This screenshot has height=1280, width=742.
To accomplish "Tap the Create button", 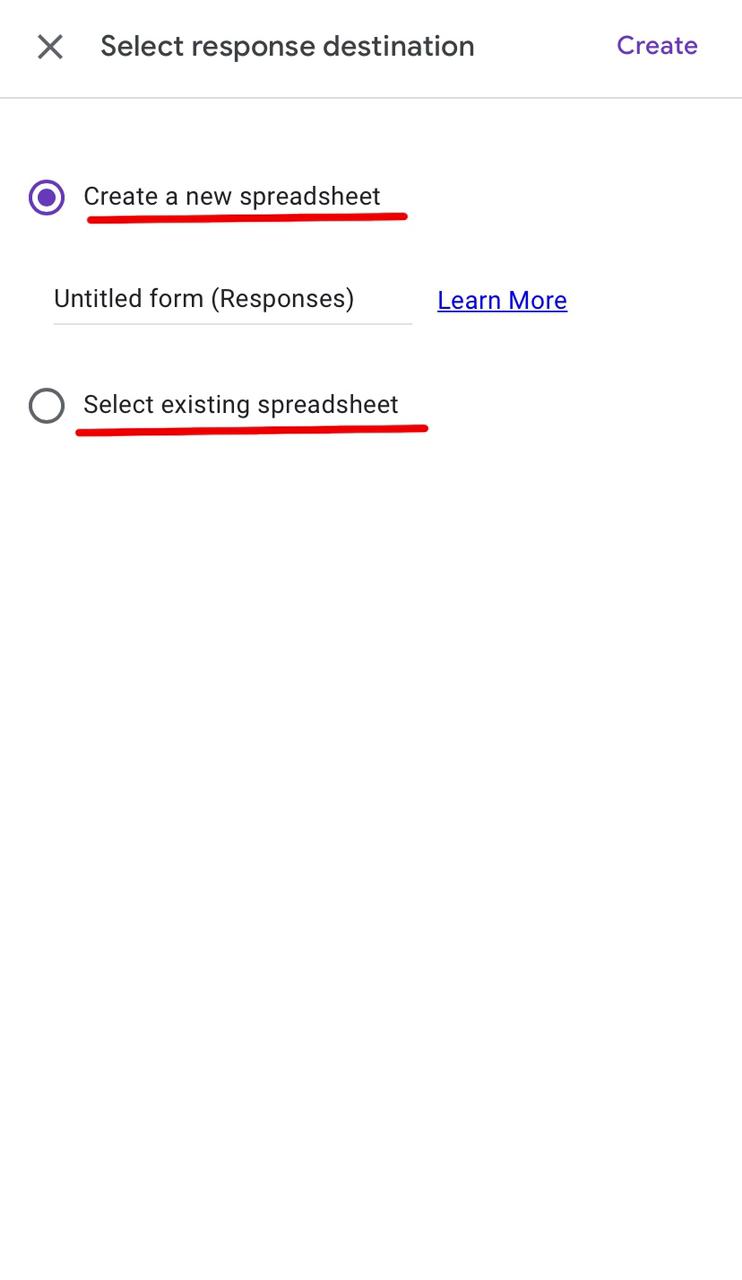I will tap(657, 46).
